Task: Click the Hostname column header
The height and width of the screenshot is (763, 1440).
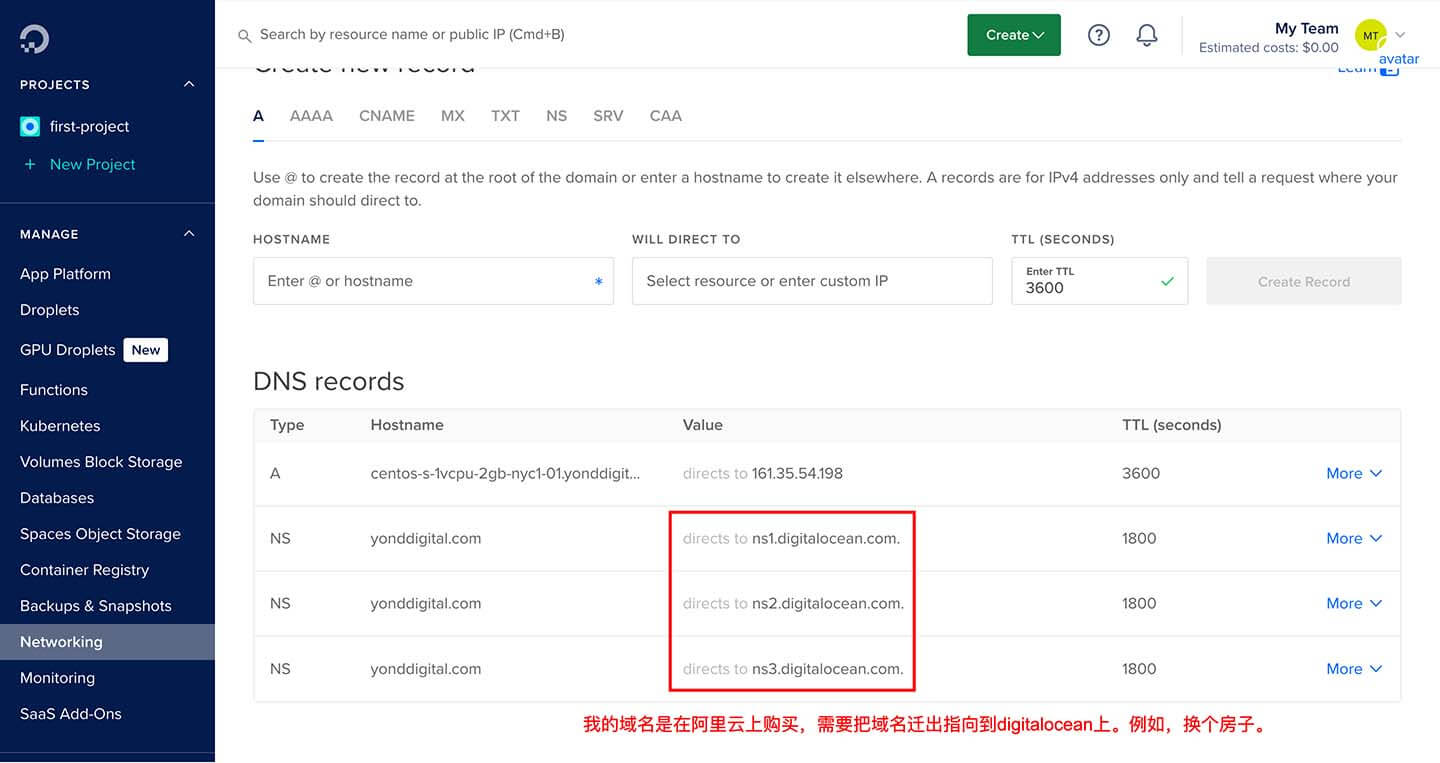Action: tap(407, 425)
